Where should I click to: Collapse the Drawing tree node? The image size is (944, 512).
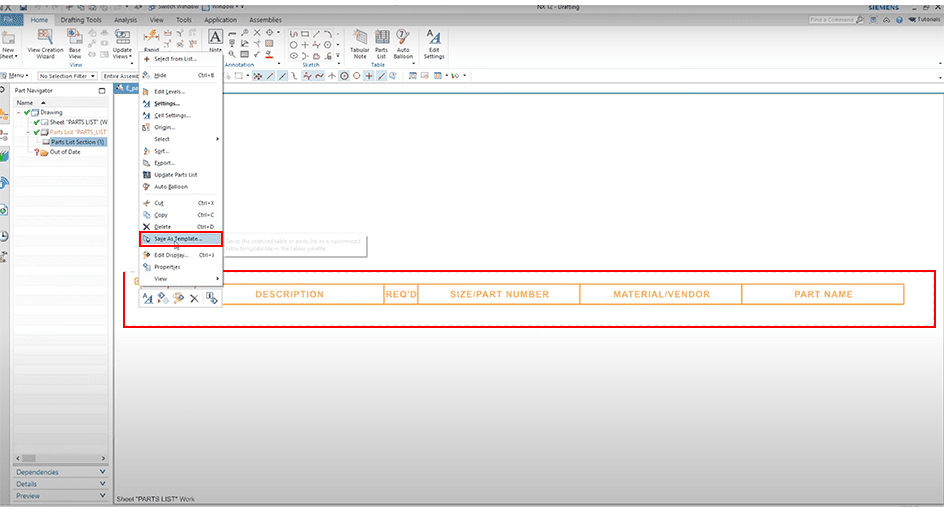click(19, 113)
